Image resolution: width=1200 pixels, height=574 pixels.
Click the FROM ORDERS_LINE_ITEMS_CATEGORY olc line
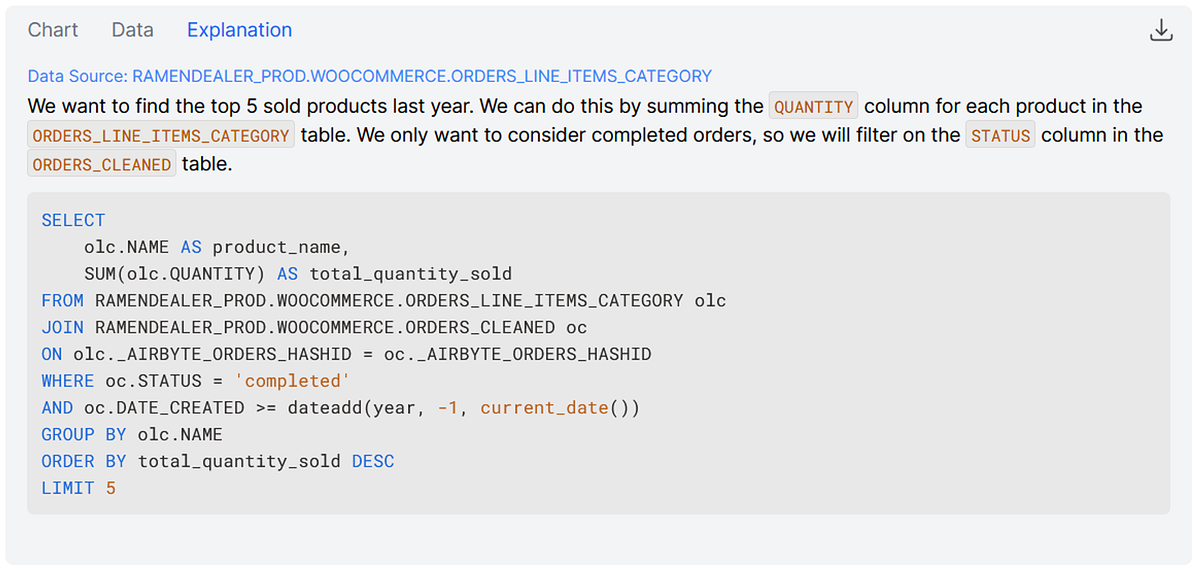(384, 300)
